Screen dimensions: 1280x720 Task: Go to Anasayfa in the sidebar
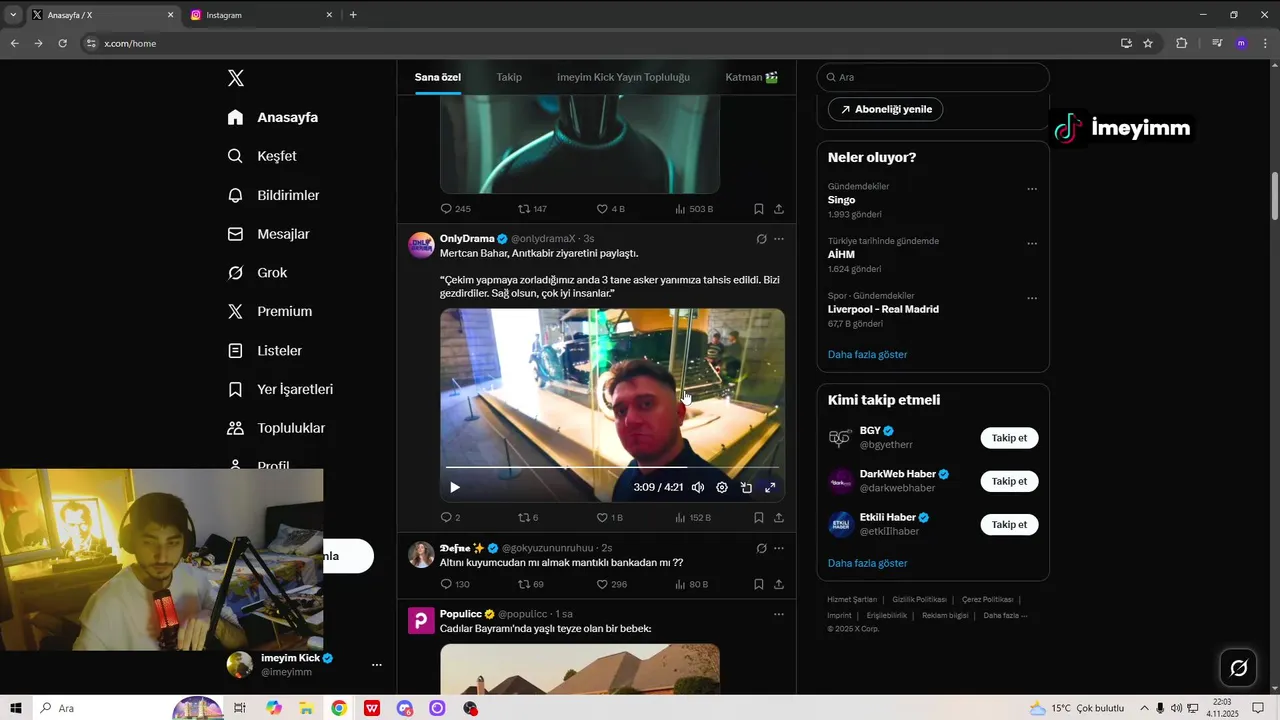[x=273, y=117]
